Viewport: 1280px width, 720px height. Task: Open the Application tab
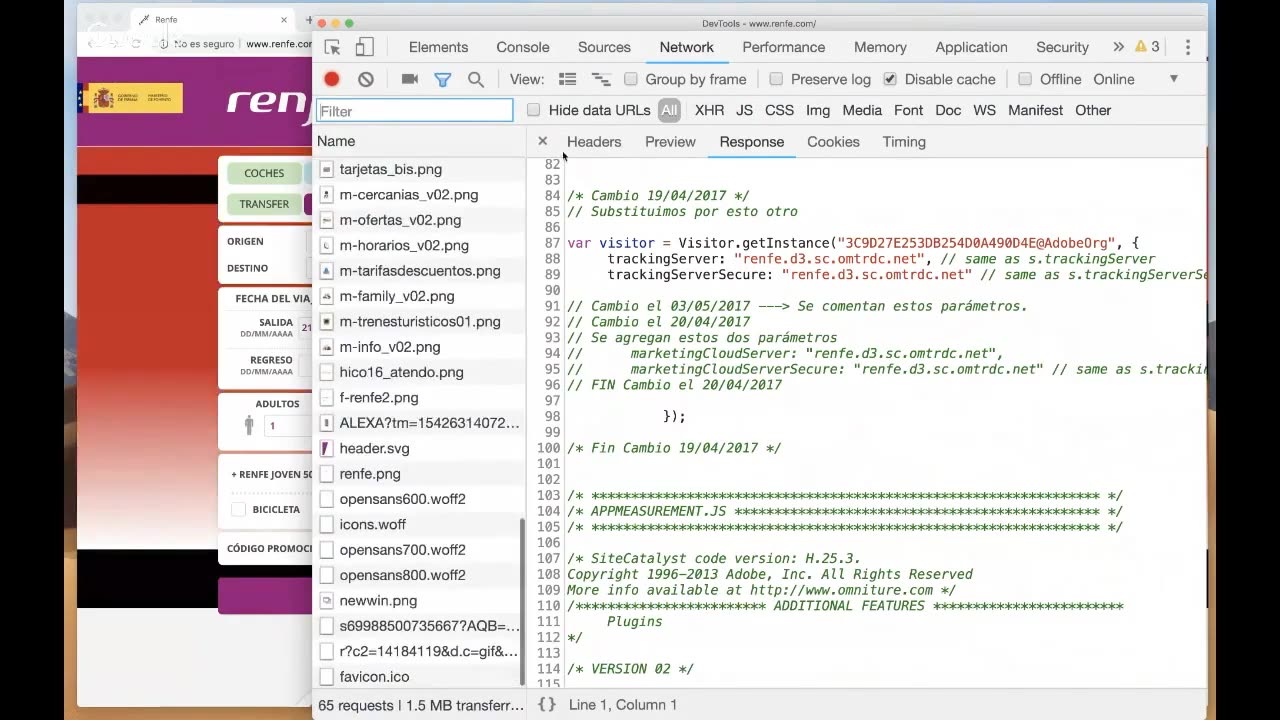pyautogui.click(x=971, y=47)
